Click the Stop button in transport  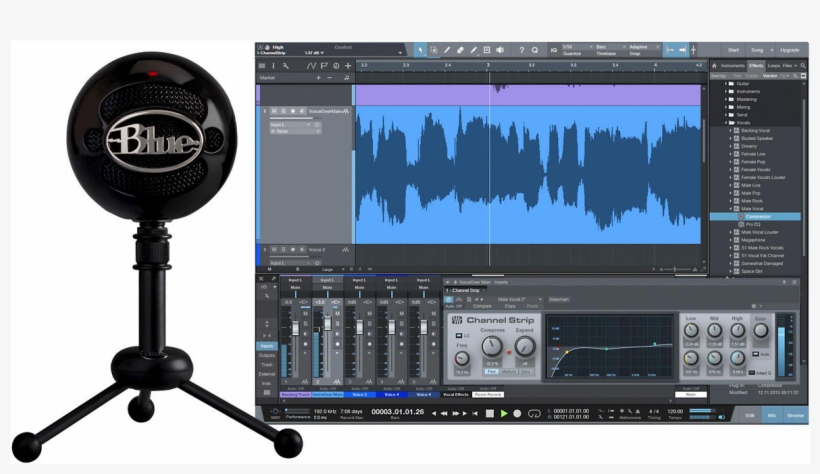point(489,413)
